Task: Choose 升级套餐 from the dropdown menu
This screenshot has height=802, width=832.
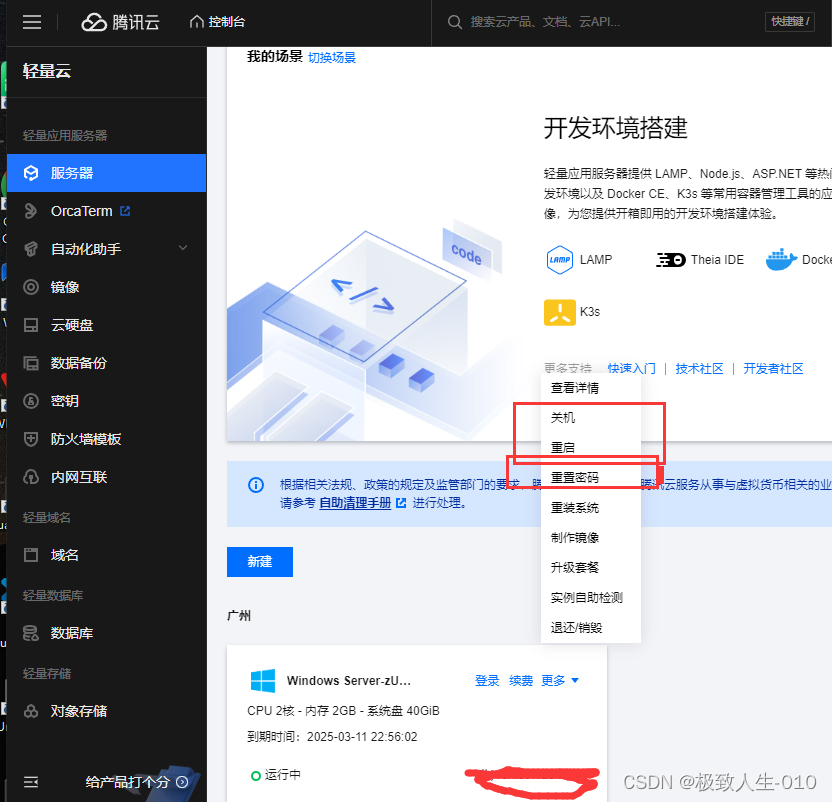Action: coord(591,567)
